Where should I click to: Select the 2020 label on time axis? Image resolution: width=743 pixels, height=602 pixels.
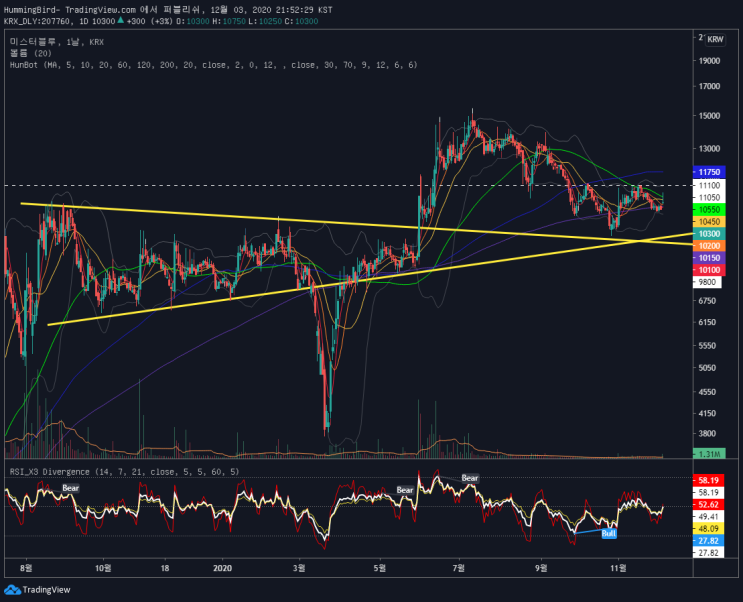(x=222, y=568)
